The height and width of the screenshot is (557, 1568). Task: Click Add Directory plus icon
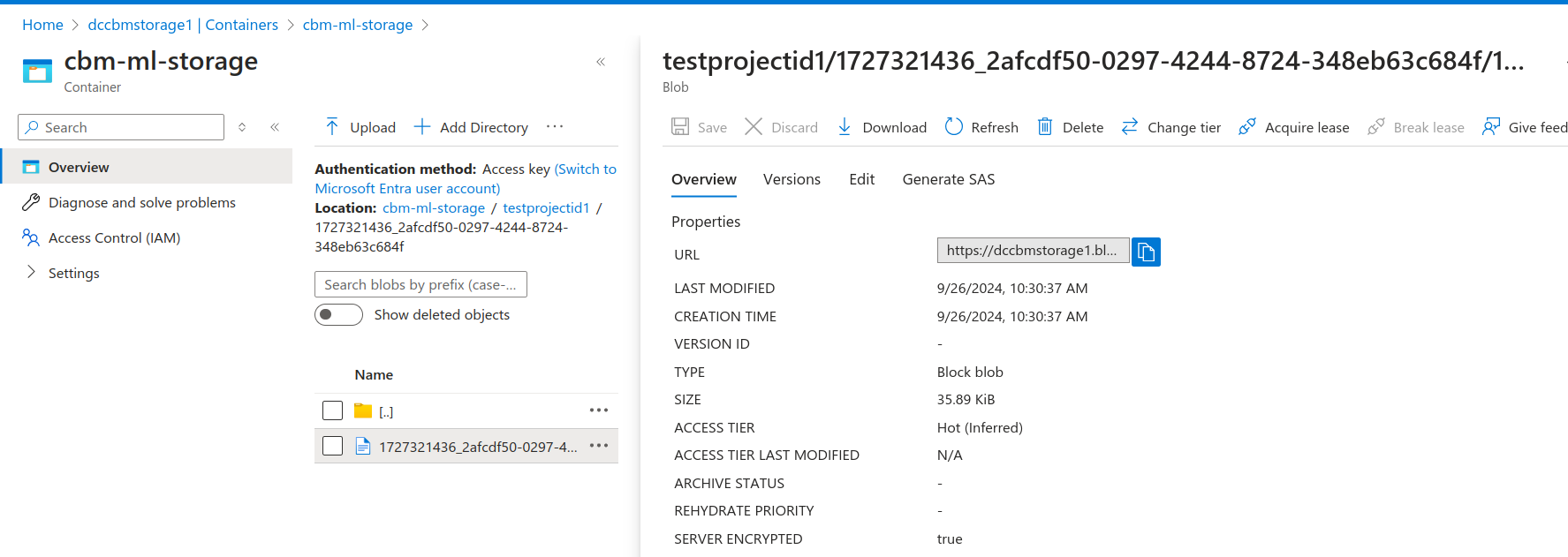(x=422, y=127)
